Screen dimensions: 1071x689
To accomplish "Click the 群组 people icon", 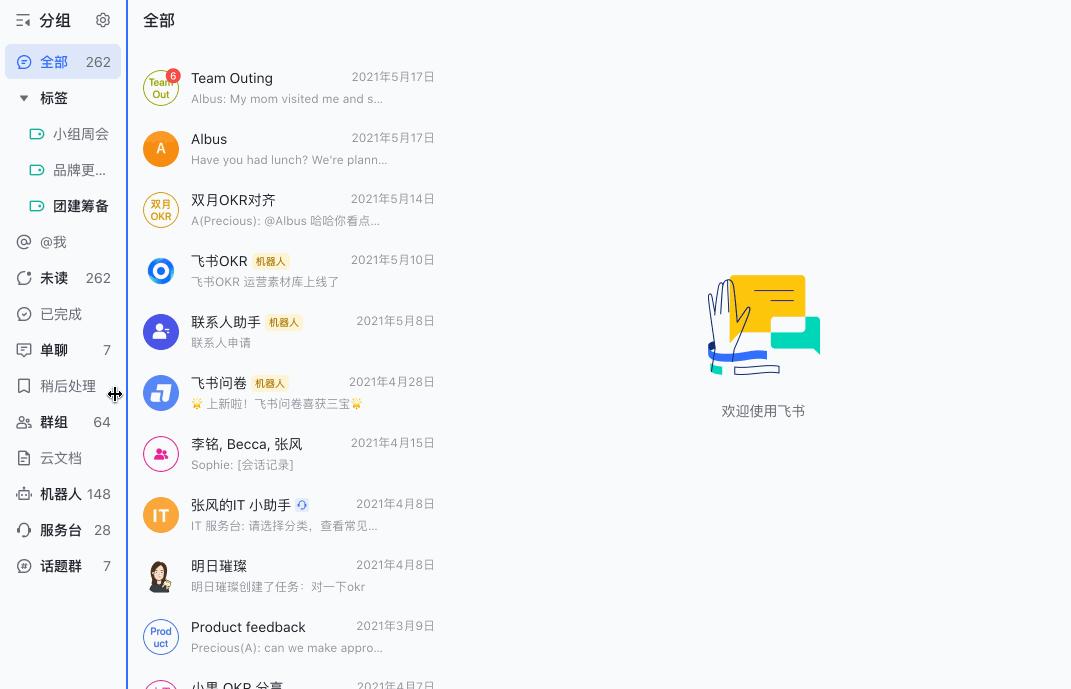I will click(x=24, y=422).
